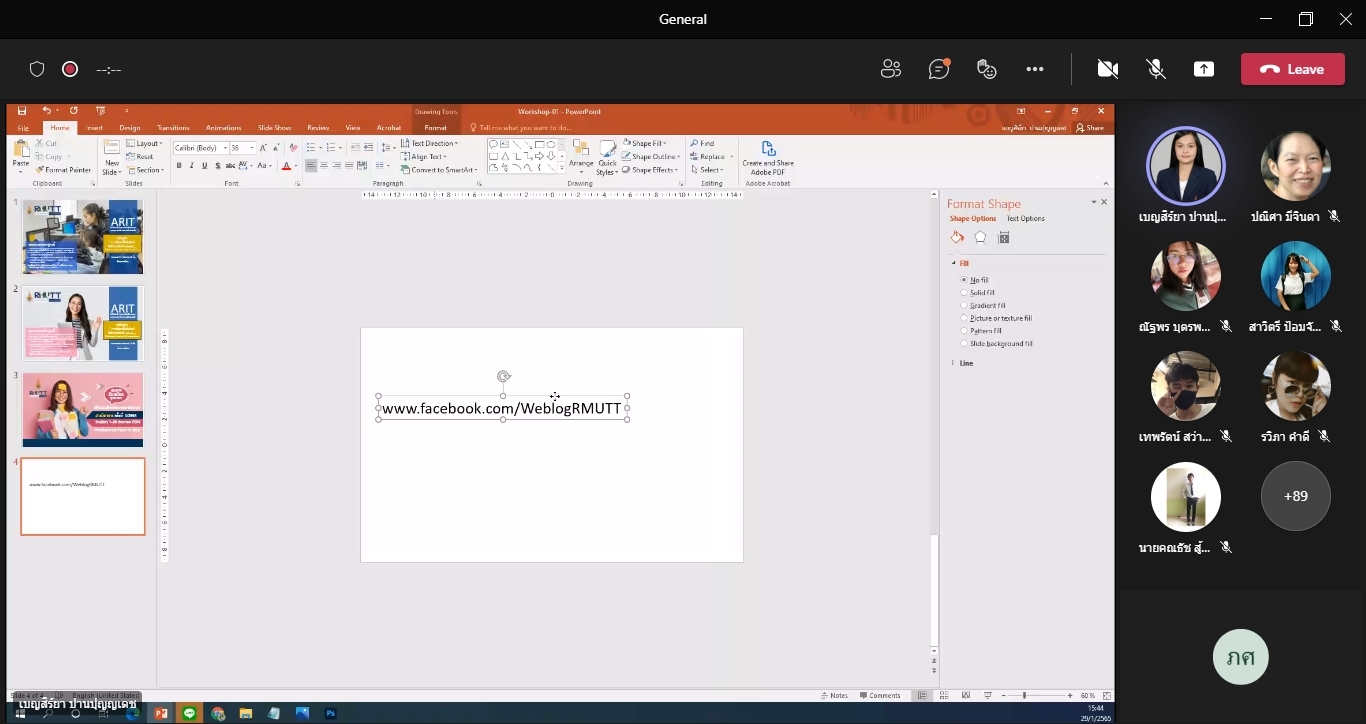Toggle underline formatting
The width and height of the screenshot is (1366, 724).
tap(205, 166)
